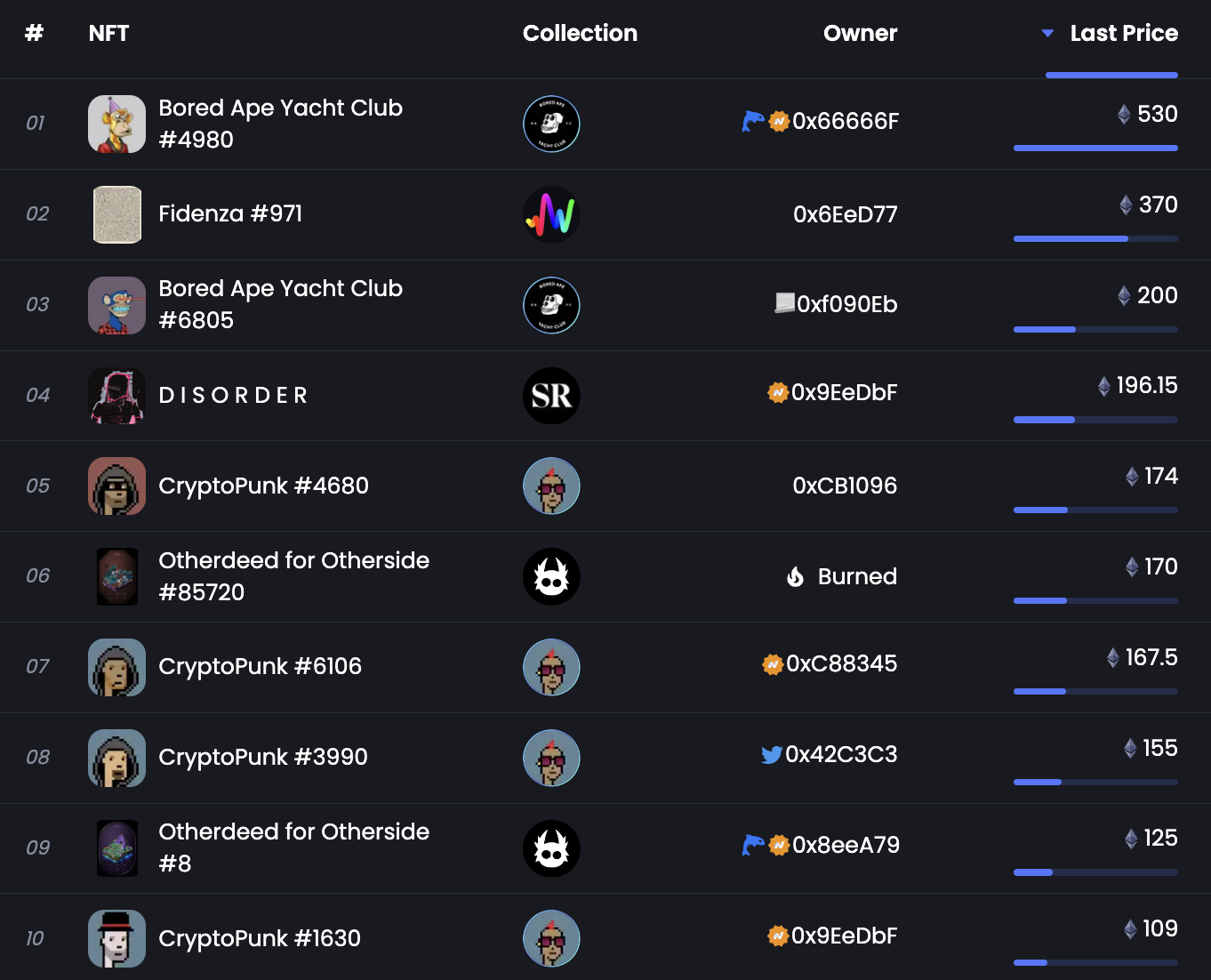Click the flame icon beside Burned owner
Viewport: 1211px width, 980px height.
(796, 577)
